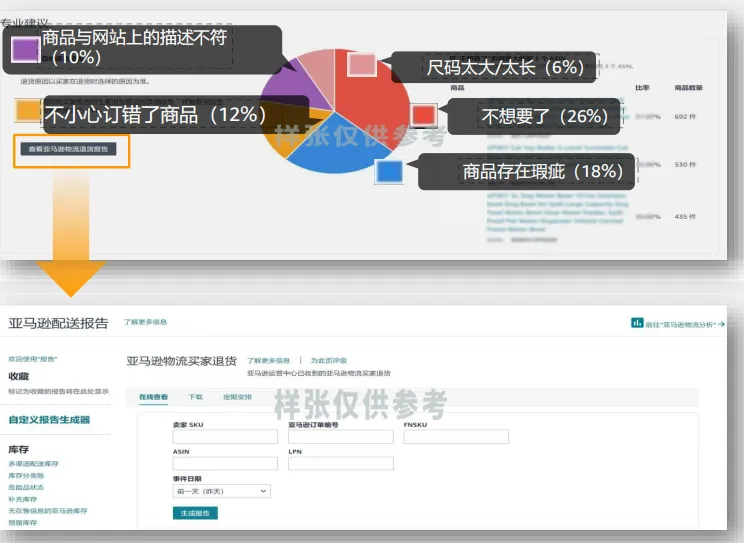Open the 多渠道配送库存 report link
Screen dimensions: 744x543
(33, 464)
